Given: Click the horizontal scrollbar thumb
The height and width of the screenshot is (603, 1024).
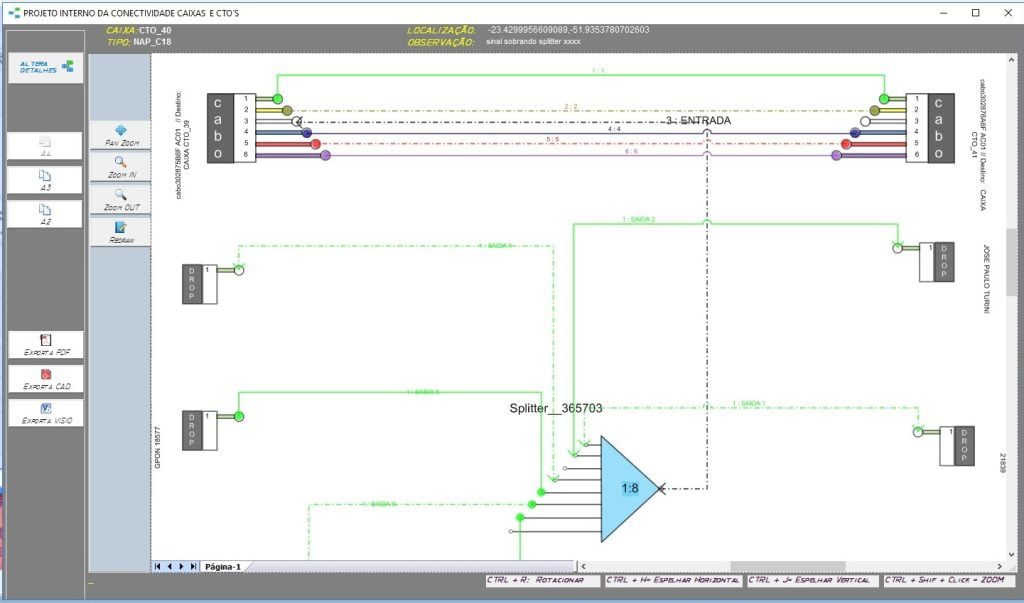Looking at the screenshot, I should coord(787,567).
